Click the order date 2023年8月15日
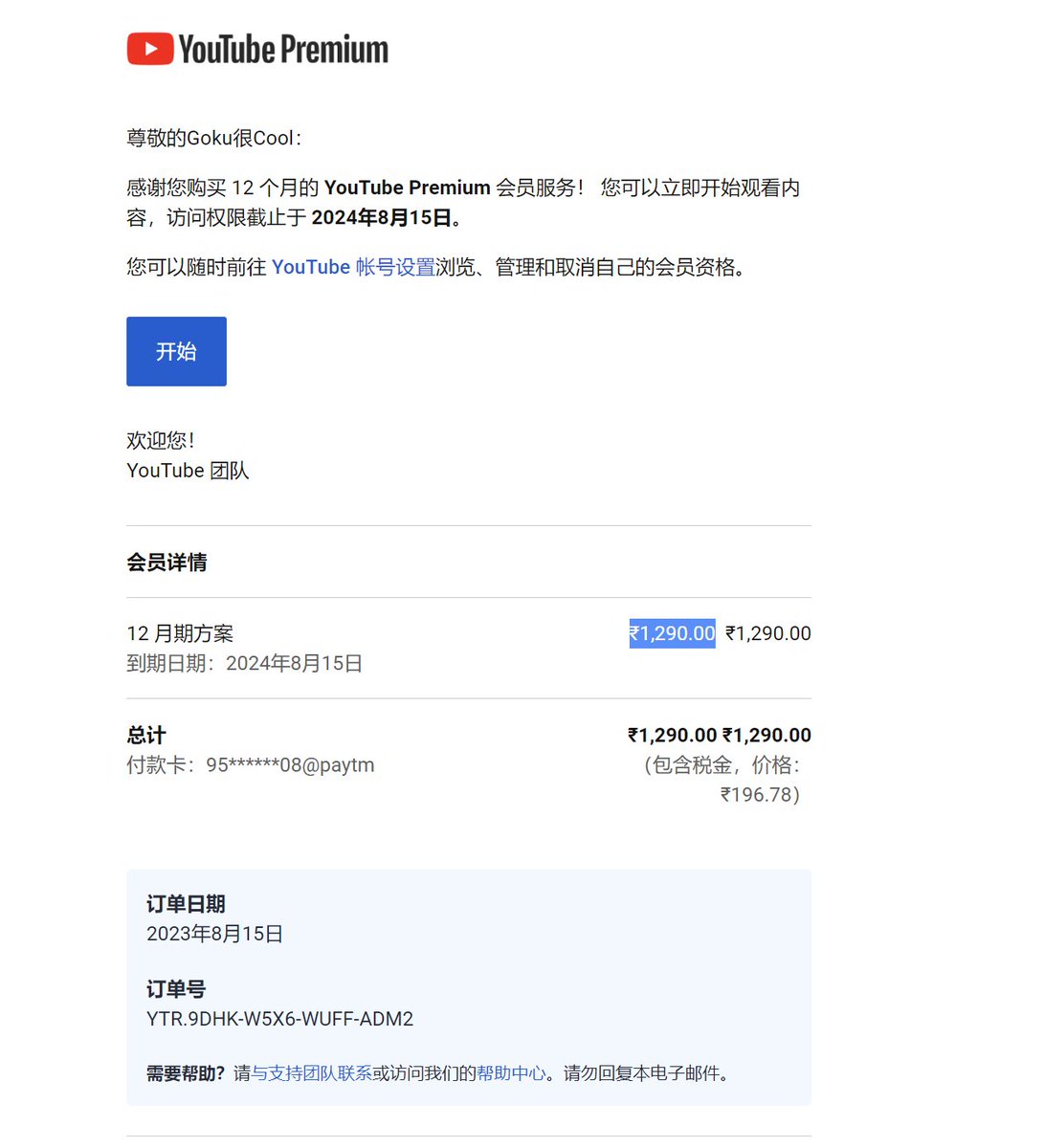 coord(214,934)
